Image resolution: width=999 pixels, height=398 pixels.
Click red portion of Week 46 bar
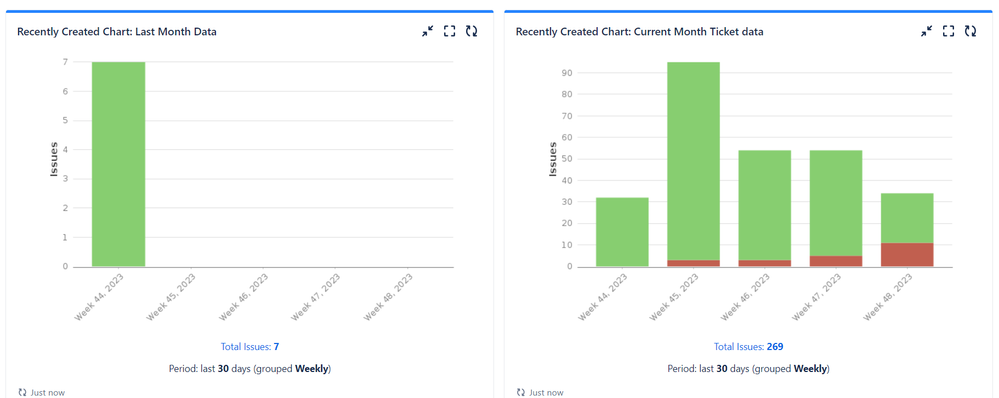click(x=765, y=263)
